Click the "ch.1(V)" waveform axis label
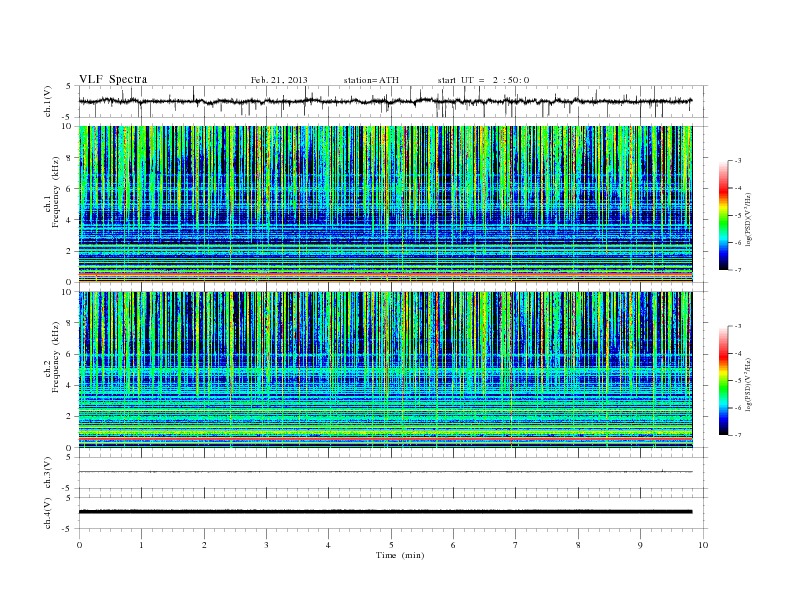Screen dimensions: 792x612 [x=48, y=102]
